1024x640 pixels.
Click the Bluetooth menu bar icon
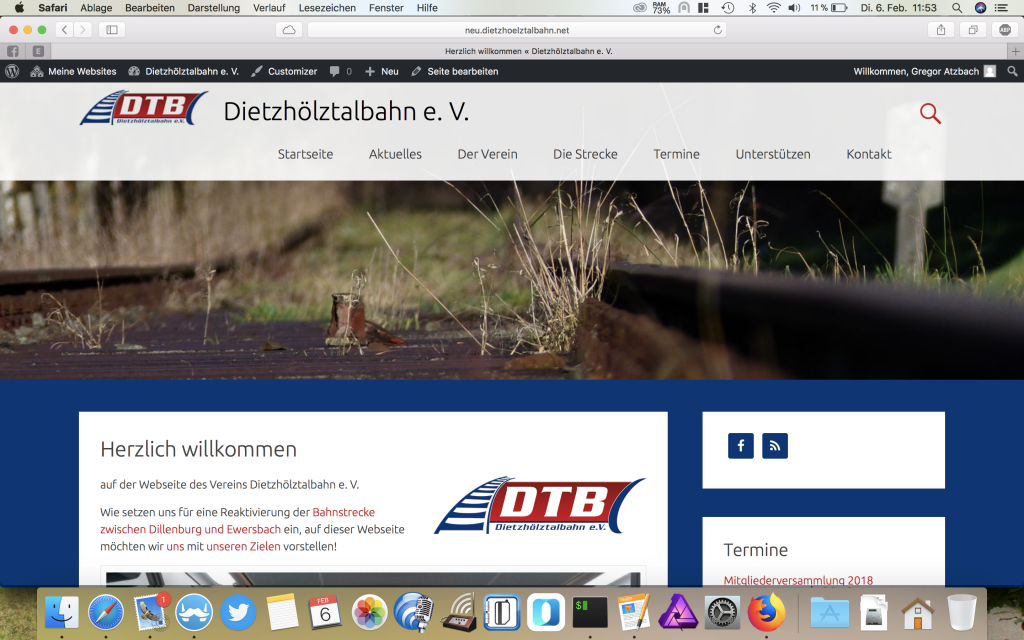coord(752,8)
